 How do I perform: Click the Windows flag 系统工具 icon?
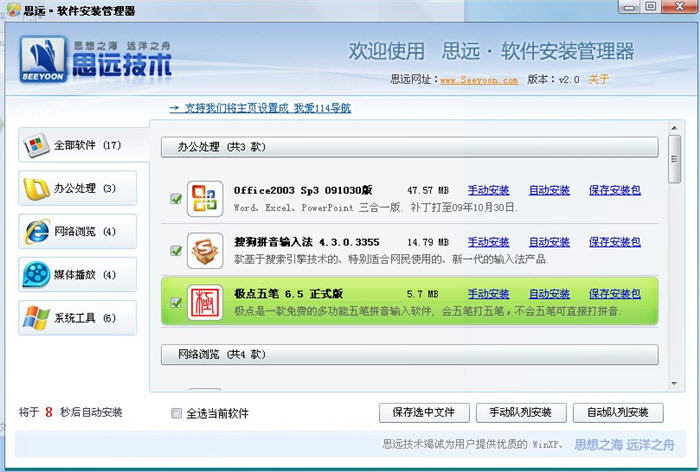point(37,318)
